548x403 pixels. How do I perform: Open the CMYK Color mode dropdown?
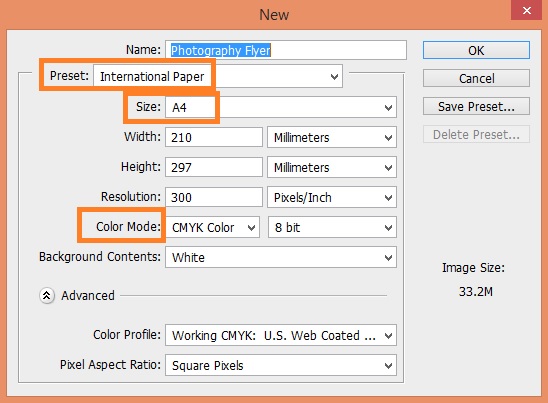tap(212, 228)
